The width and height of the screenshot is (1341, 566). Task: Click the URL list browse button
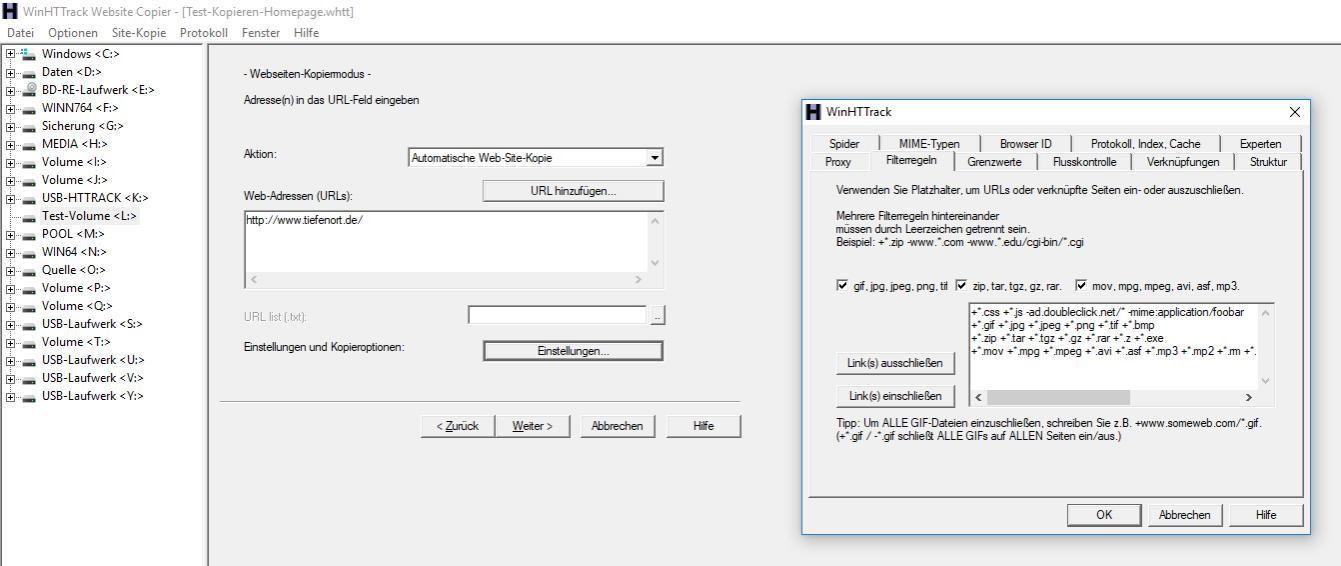(657, 316)
